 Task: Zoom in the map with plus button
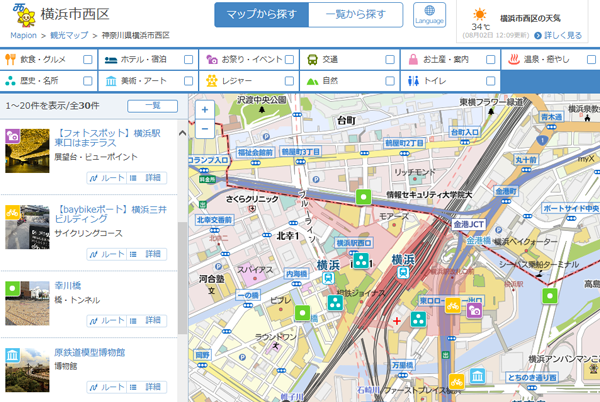click(204, 110)
